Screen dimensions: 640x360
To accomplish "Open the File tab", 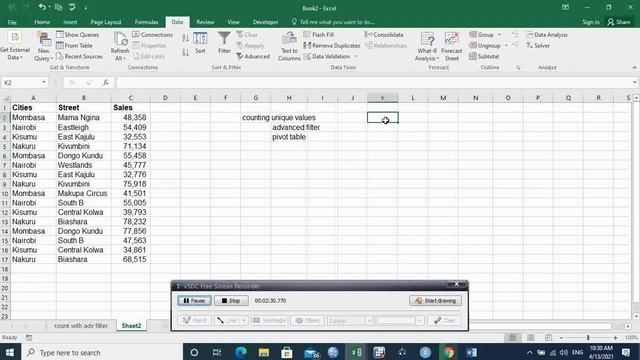I will pos(12,22).
